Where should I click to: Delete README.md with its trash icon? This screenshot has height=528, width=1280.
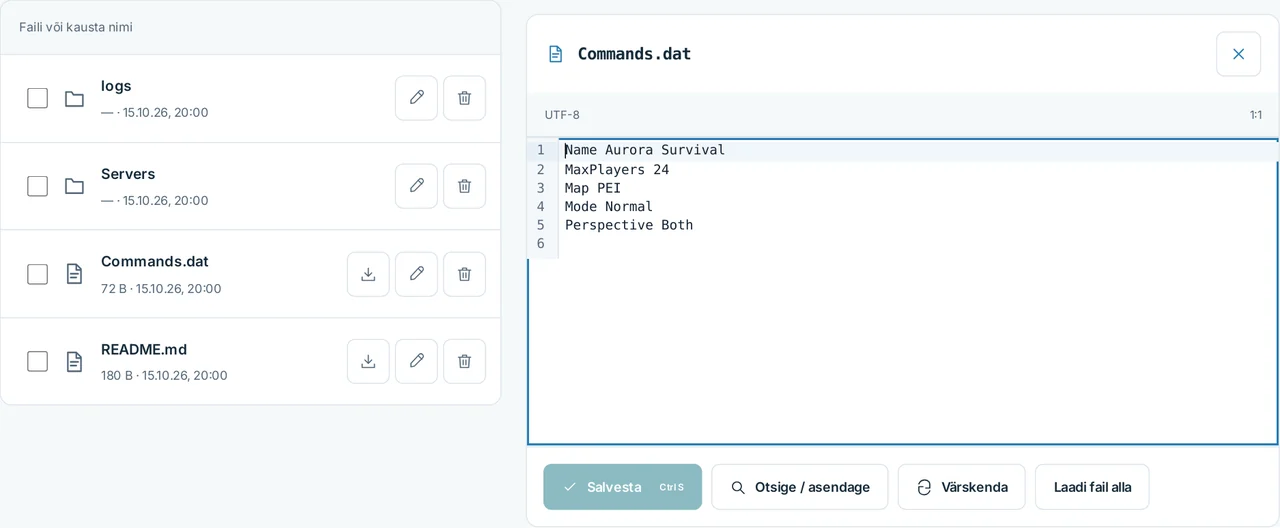pyautogui.click(x=464, y=361)
